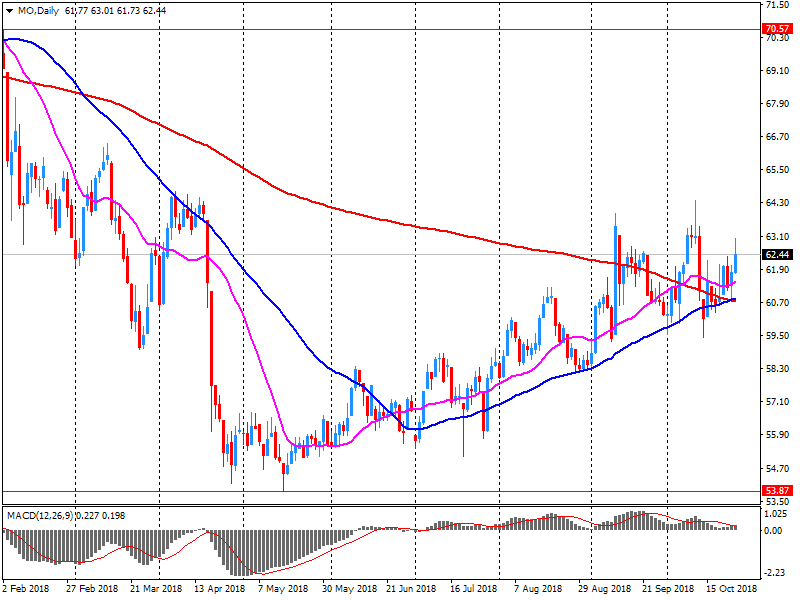Screen dimensions: 800x600
Task: Select the 16 Jul 2018 date label
Action: click(473, 588)
